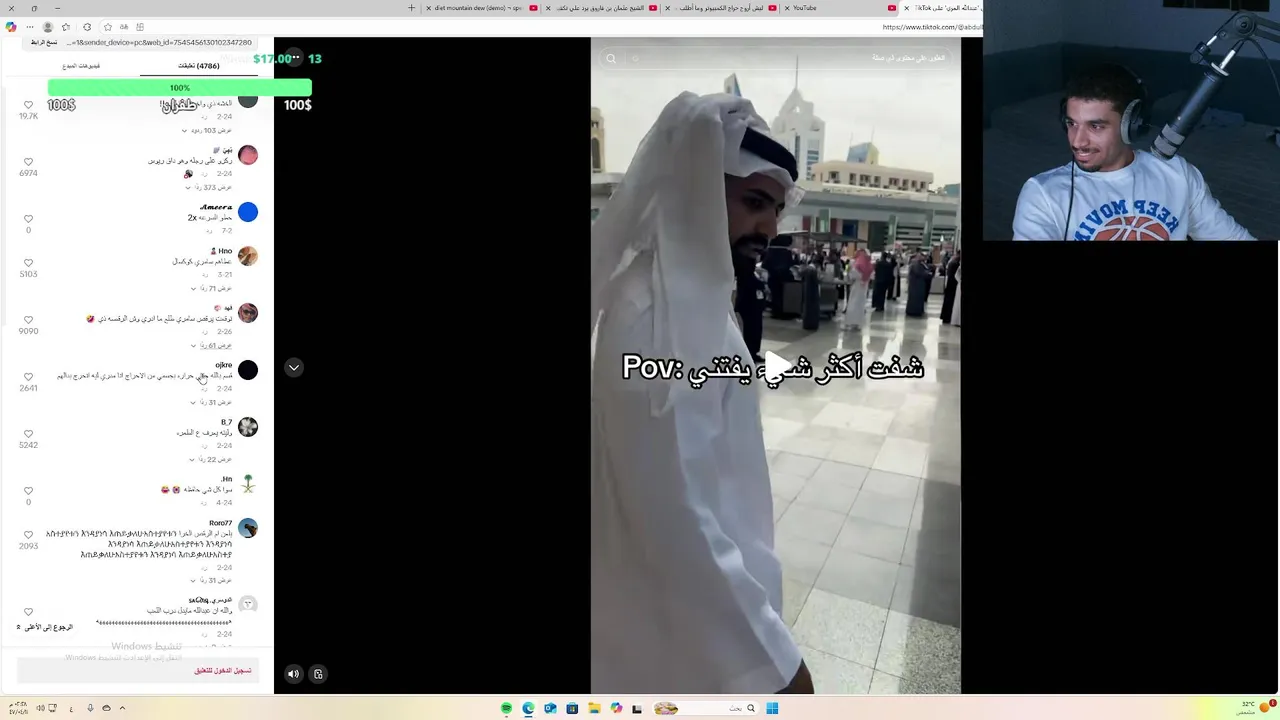This screenshot has height=720, width=1280.
Task: Like the comment with 6974 likes
Action: coord(28,161)
